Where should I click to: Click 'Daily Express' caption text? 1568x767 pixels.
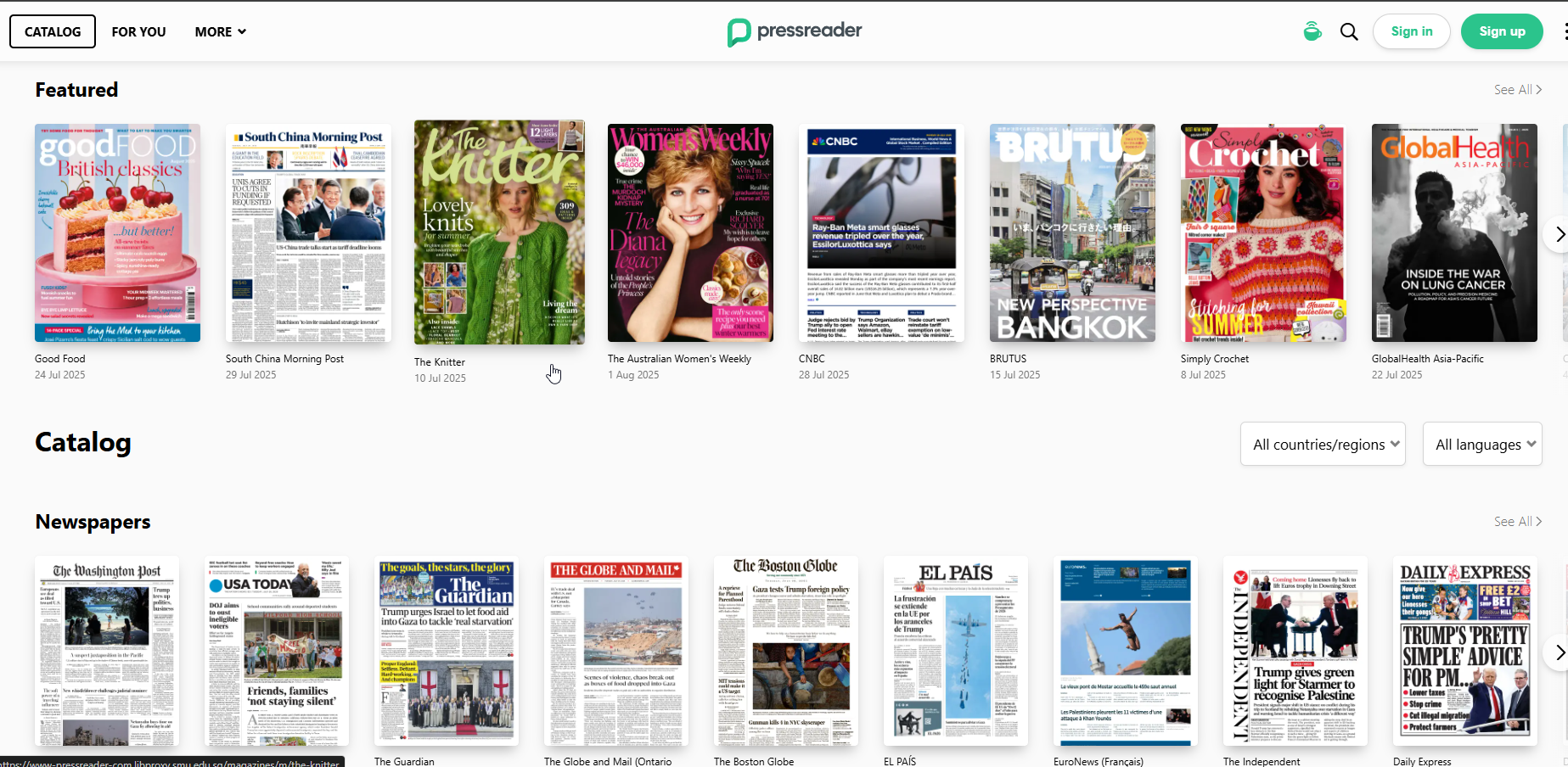pos(1422,761)
